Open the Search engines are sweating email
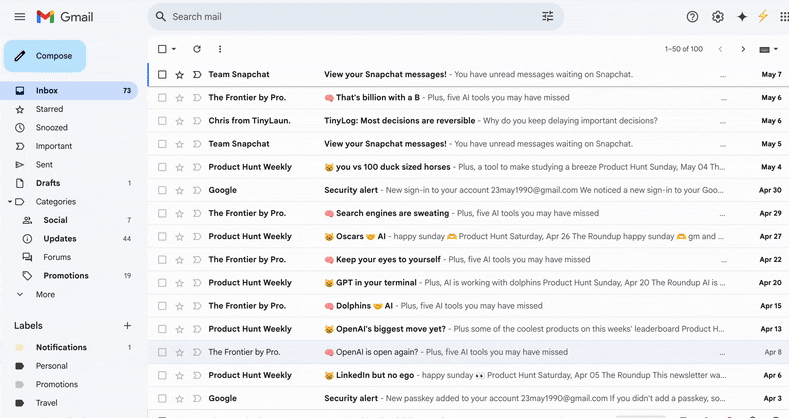 coord(468,213)
